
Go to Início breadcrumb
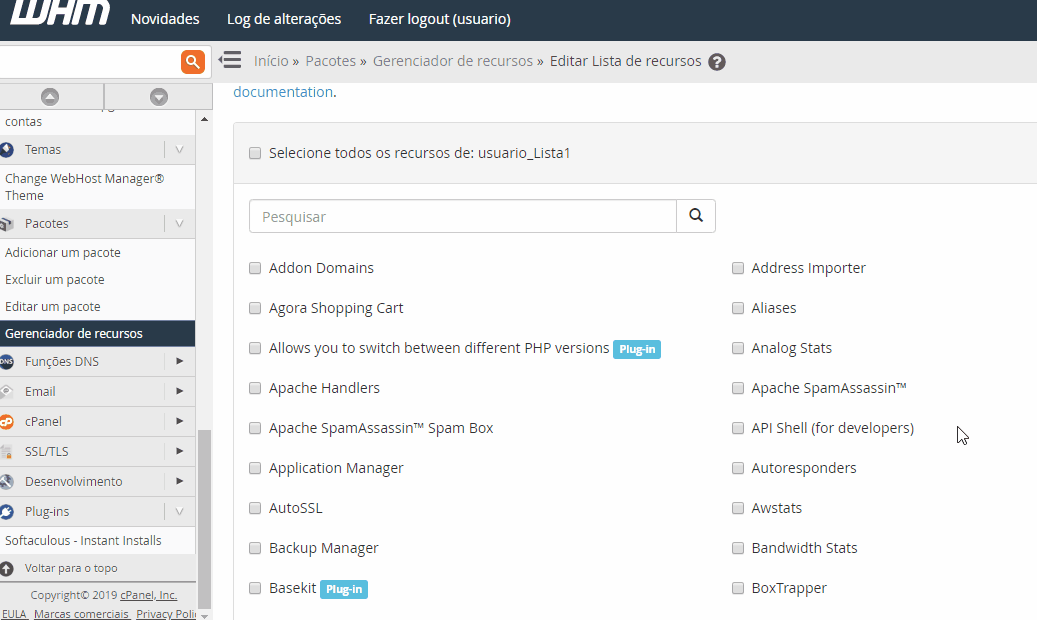tap(271, 61)
